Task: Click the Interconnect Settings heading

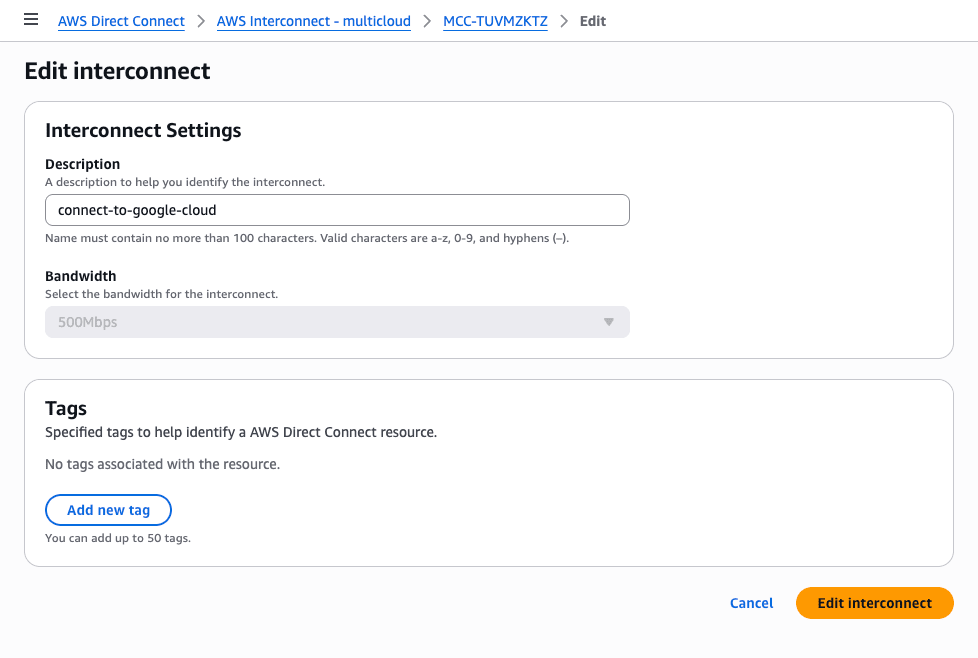Action: click(143, 130)
